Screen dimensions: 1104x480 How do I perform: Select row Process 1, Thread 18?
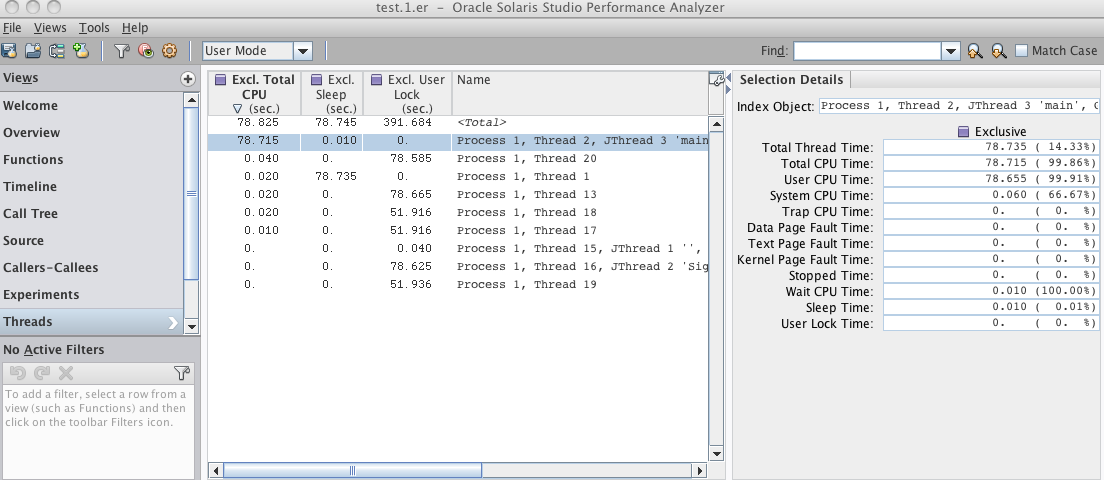click(x=458, y=213)
